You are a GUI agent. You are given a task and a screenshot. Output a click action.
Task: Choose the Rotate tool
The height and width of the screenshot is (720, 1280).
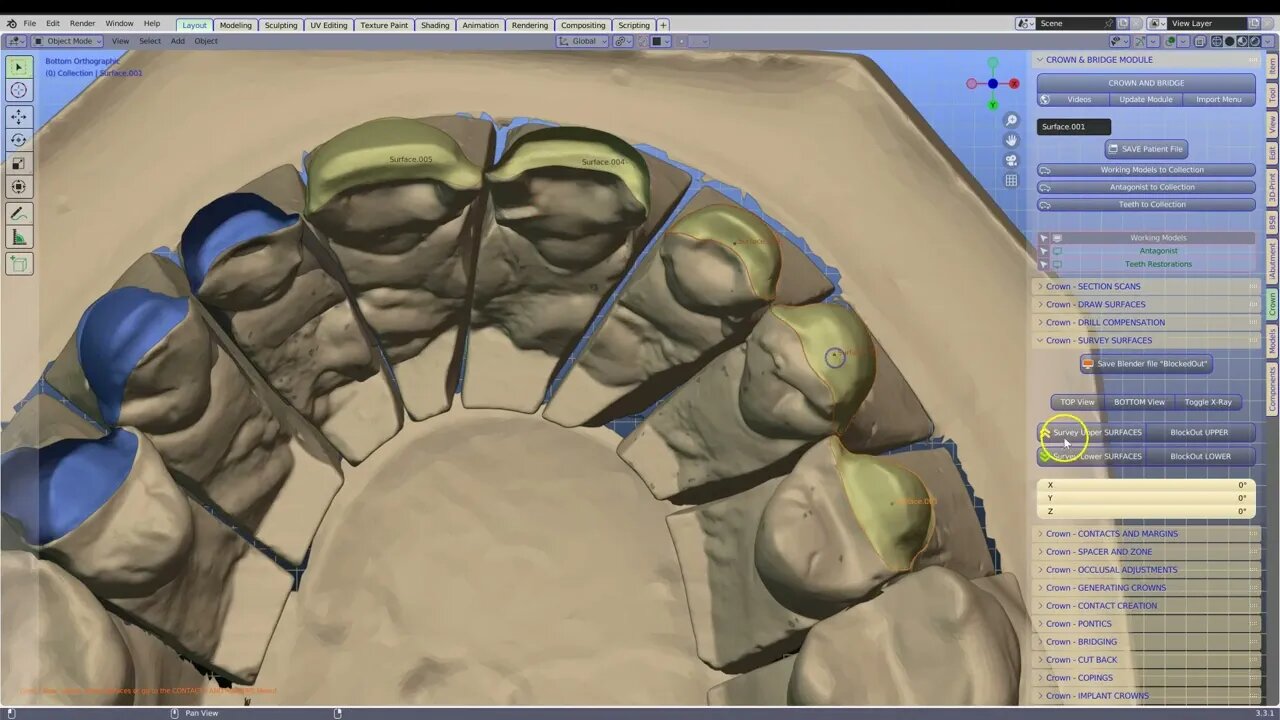coord(18,140)
